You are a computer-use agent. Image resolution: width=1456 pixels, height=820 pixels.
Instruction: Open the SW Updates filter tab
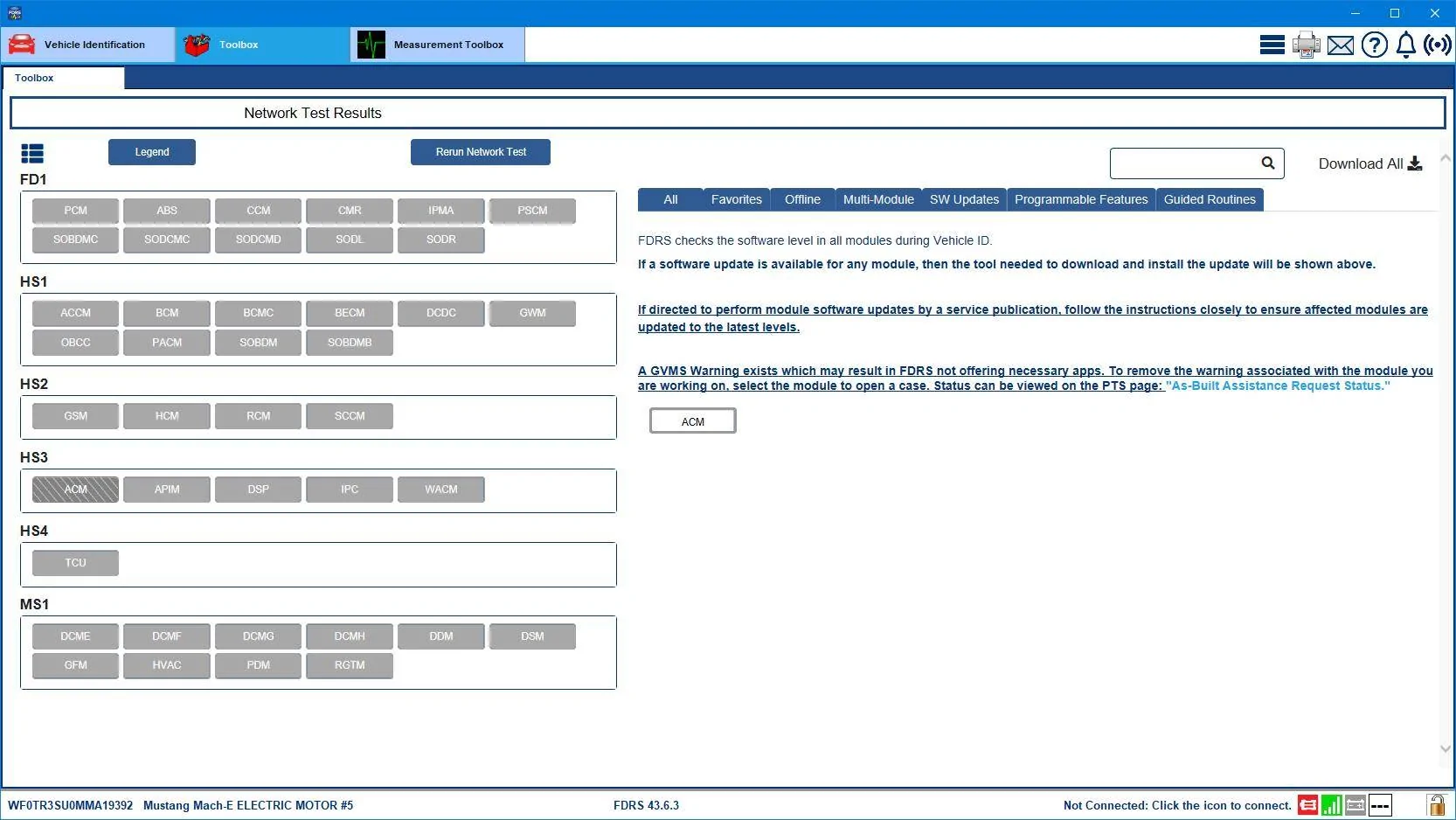(964, 199)
